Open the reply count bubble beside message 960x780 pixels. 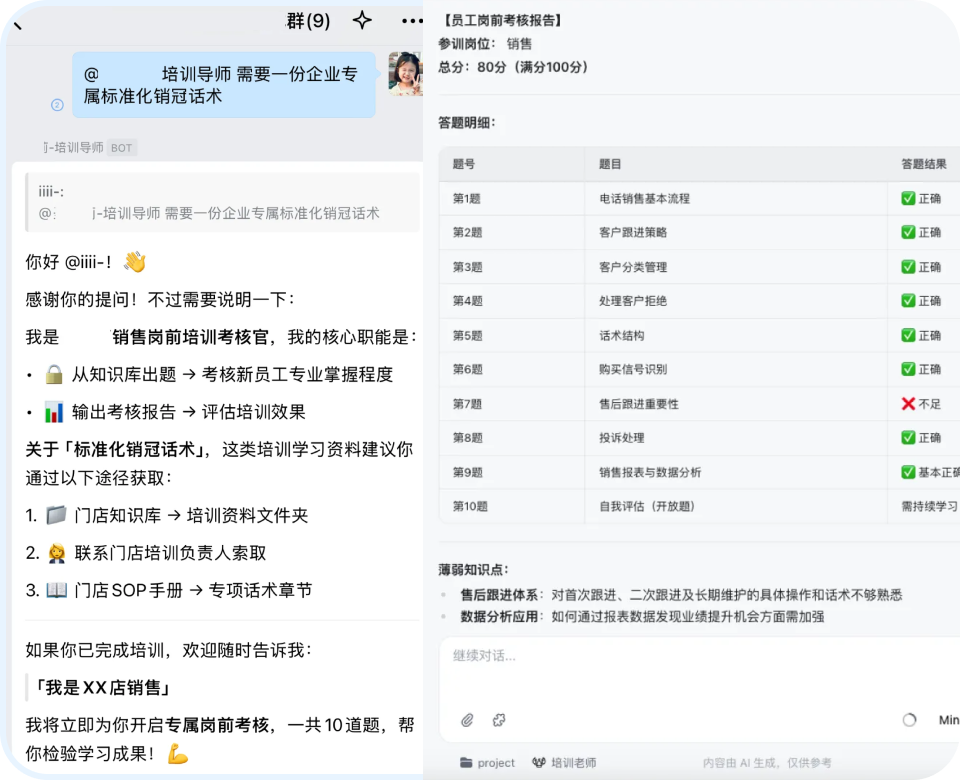click(57, 105)
